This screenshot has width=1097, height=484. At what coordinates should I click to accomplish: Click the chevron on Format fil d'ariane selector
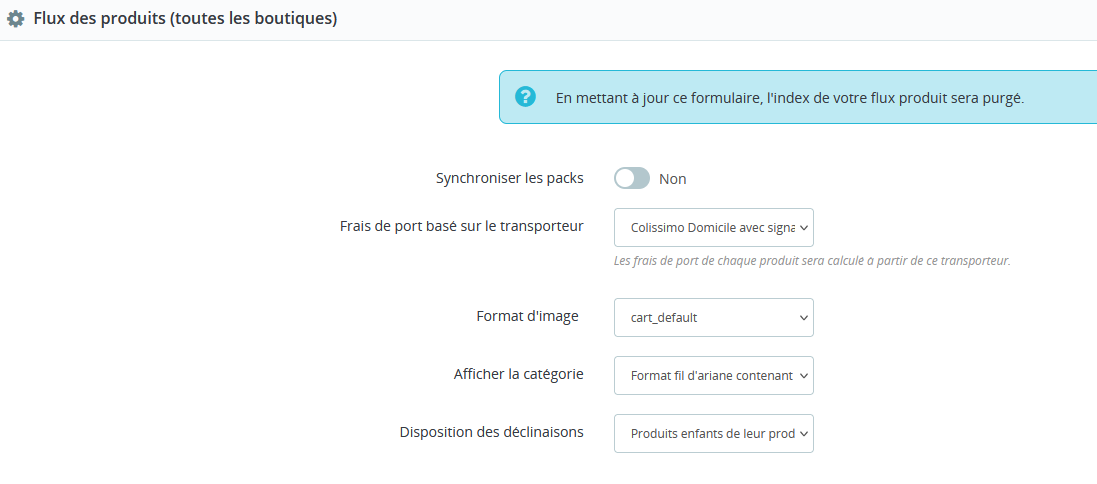point(803,376)
